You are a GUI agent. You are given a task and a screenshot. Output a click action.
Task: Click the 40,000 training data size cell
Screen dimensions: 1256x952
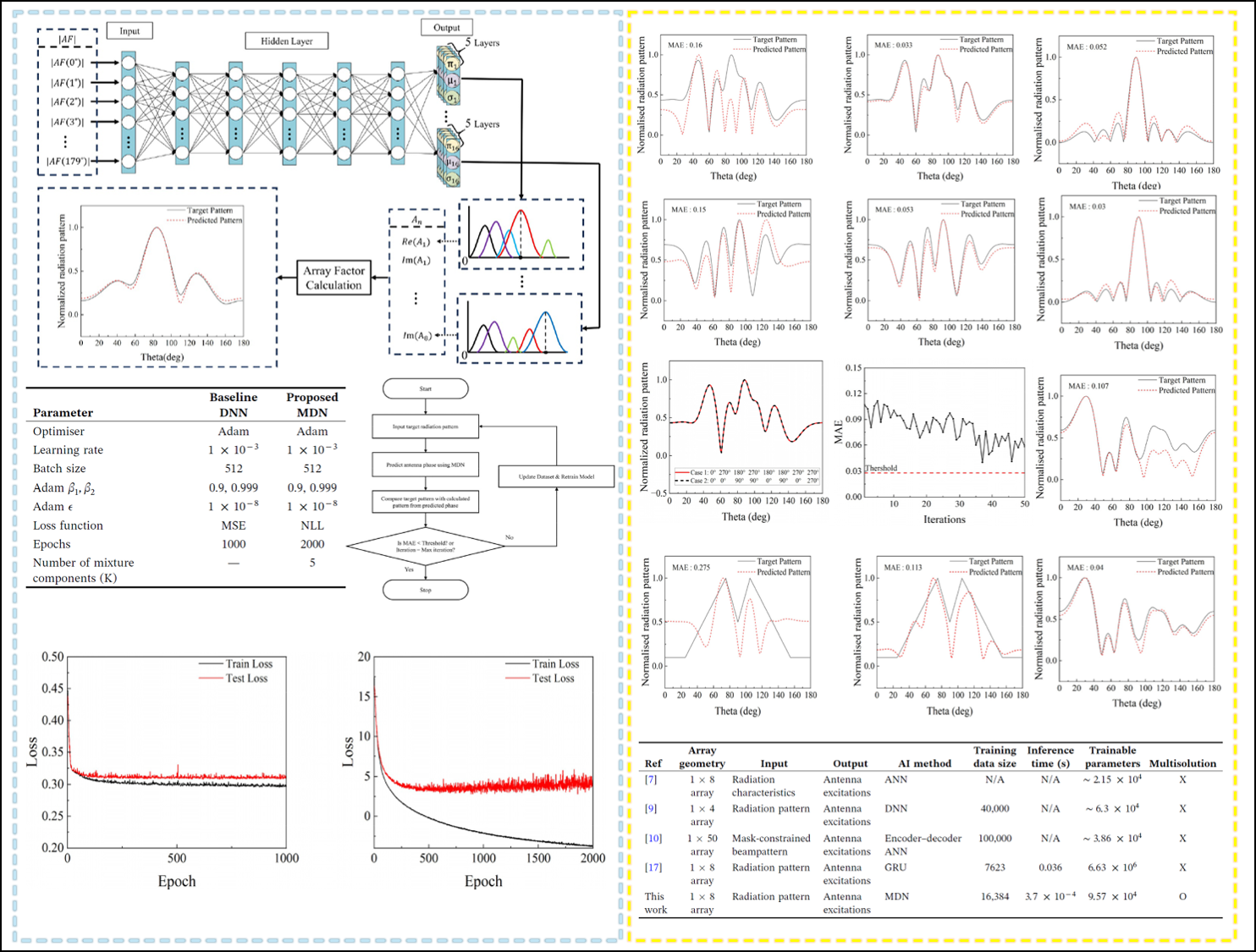[x=994, y=808]
